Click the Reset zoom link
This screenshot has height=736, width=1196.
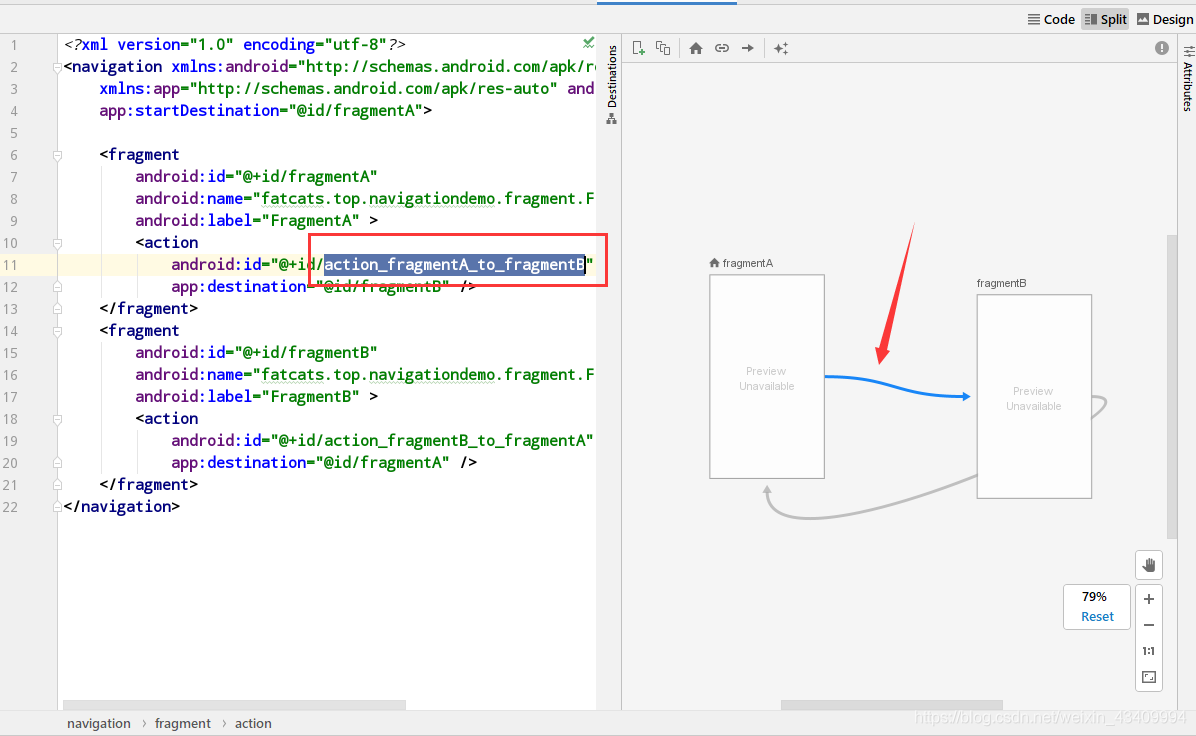1097,616
